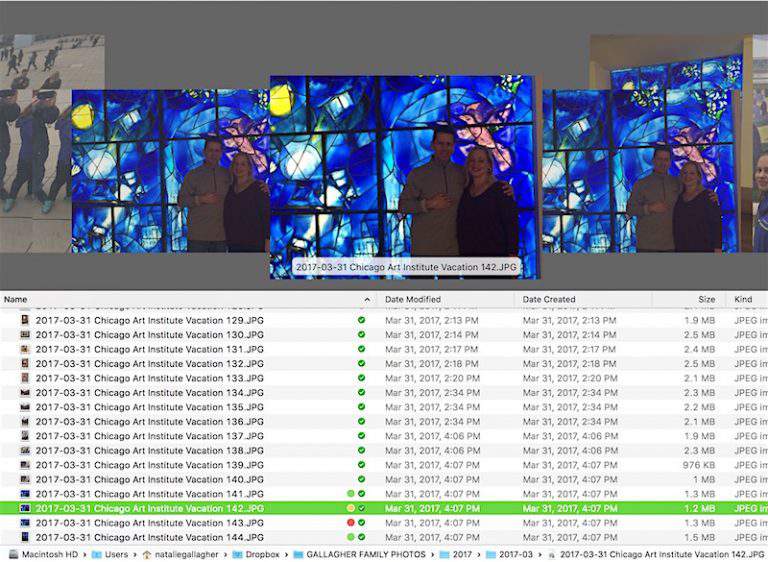Sort files by the Kind column header

pyautogui.click(x=744, y=299)
